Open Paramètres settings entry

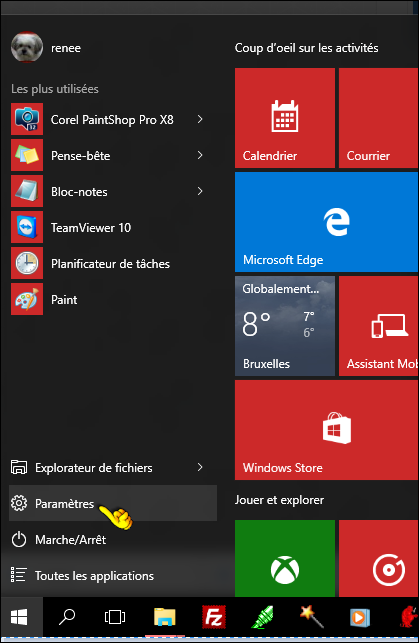[x=113, y=503]
